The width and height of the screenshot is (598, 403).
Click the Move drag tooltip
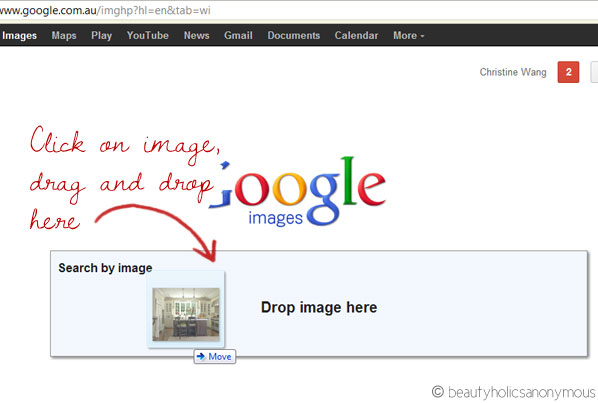pyautogui.click(x=215, y=356)
